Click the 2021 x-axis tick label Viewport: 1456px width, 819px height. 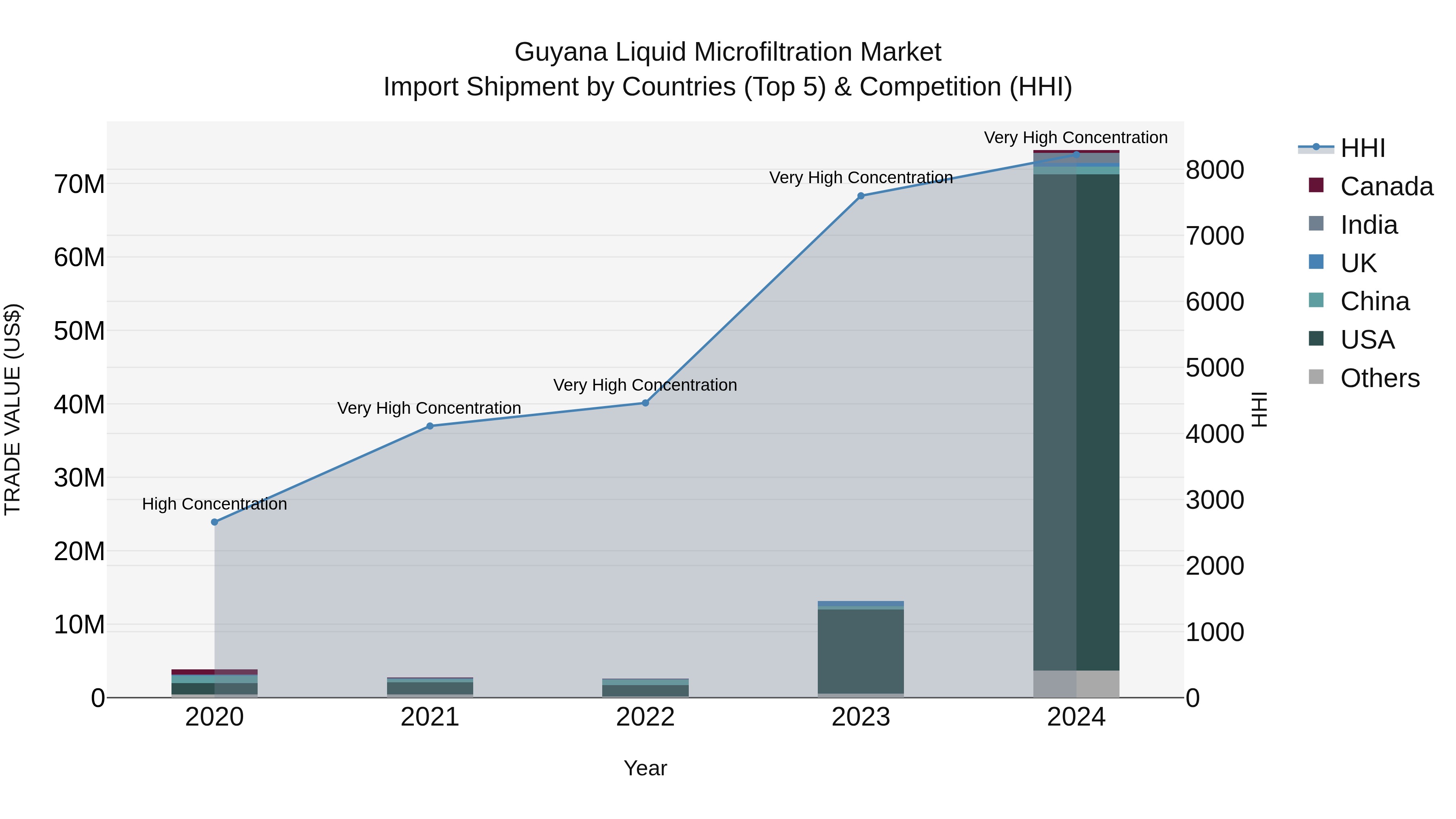(430, 717)
